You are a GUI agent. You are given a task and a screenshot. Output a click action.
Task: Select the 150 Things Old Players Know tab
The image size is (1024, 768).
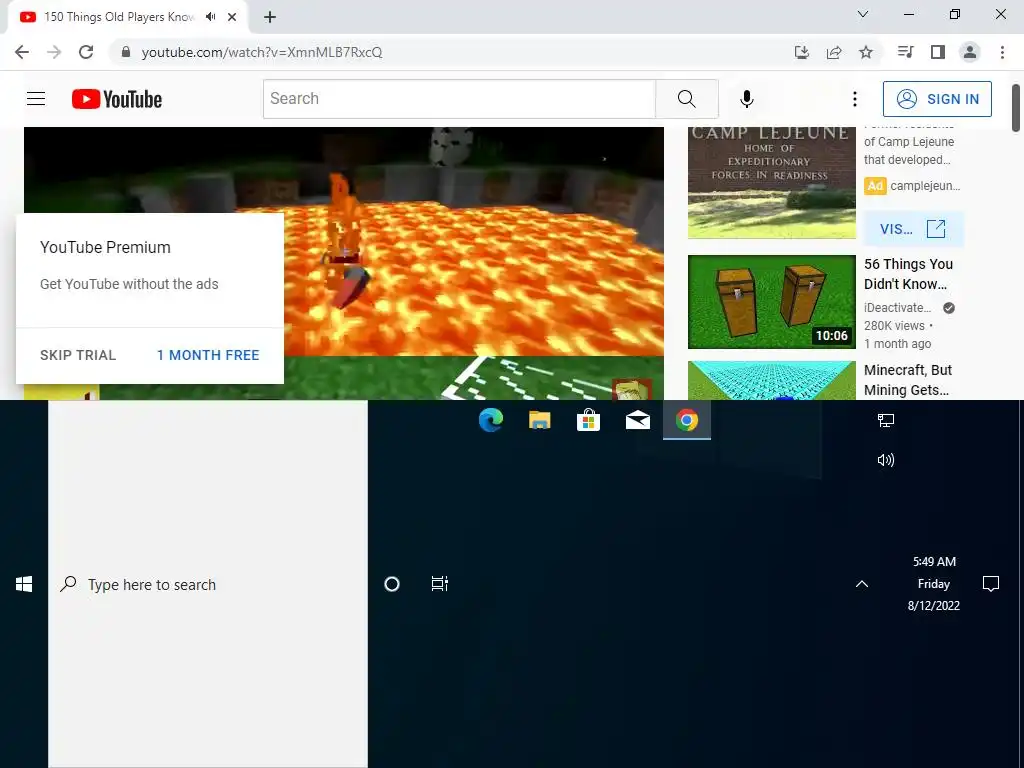point(119,17)
